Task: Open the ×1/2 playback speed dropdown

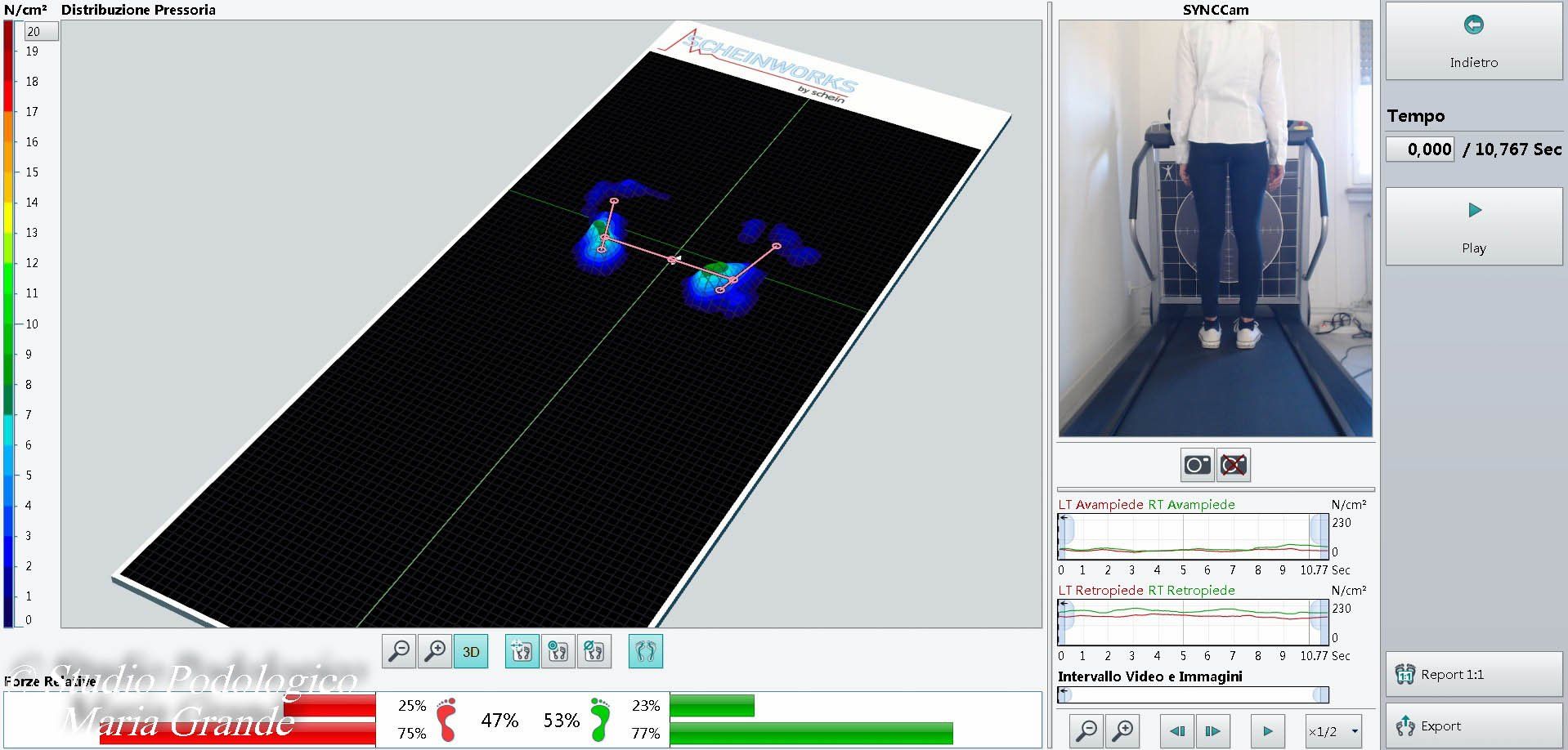Action: point(1333,731)
